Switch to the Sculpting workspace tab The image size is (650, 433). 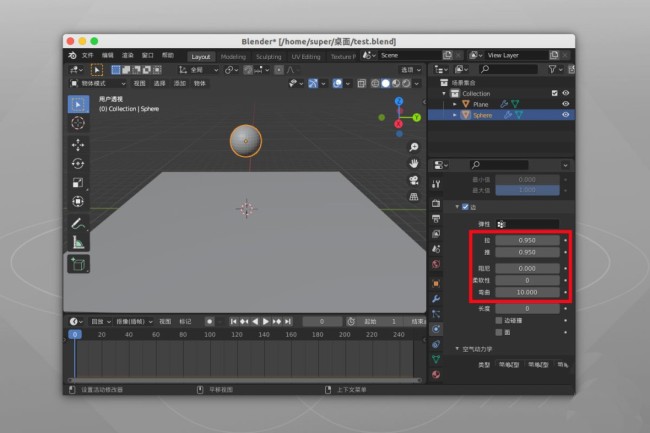(x=268, y=57)
